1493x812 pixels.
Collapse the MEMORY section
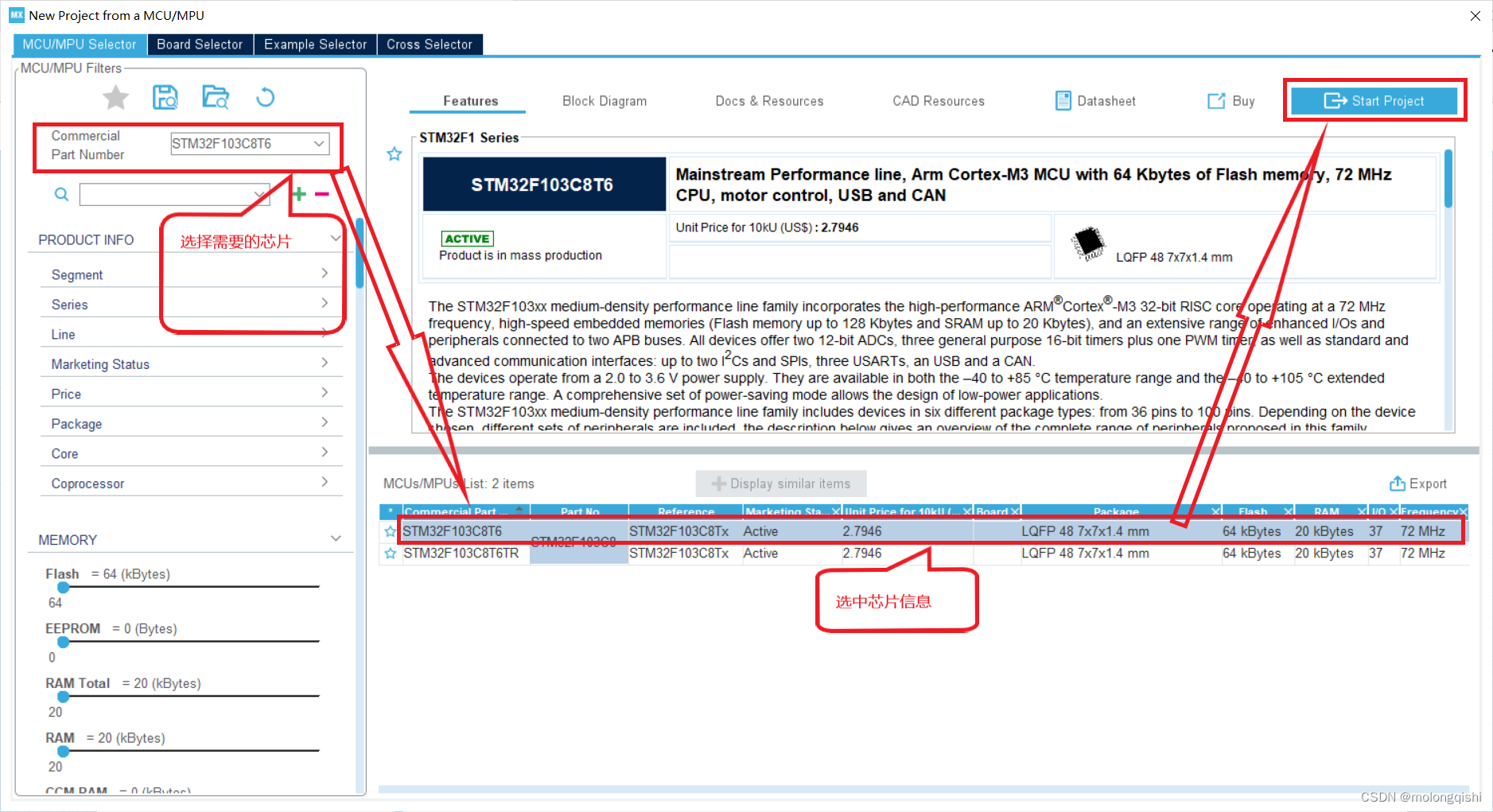(336, 539)
